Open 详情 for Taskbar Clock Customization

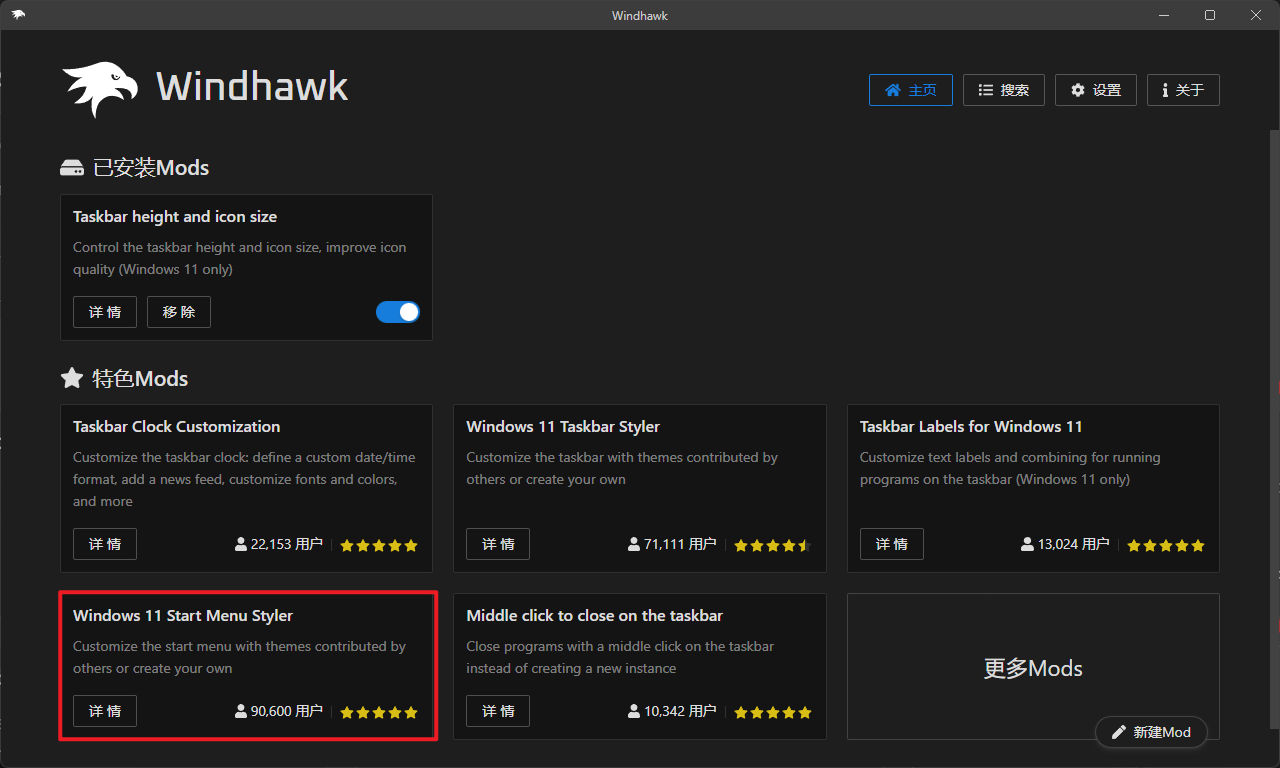[x=105, y=544]
